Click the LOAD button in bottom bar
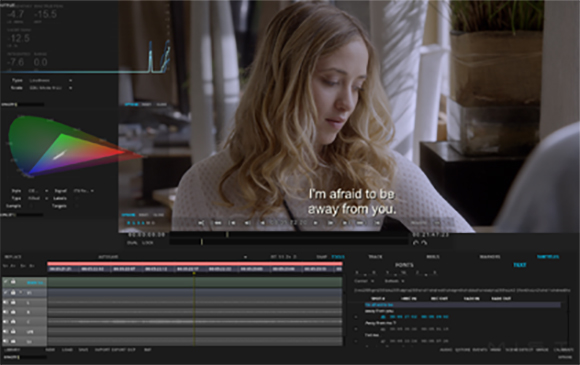The width and height of the screenshot is (580, 365). (x=67, y=349)
